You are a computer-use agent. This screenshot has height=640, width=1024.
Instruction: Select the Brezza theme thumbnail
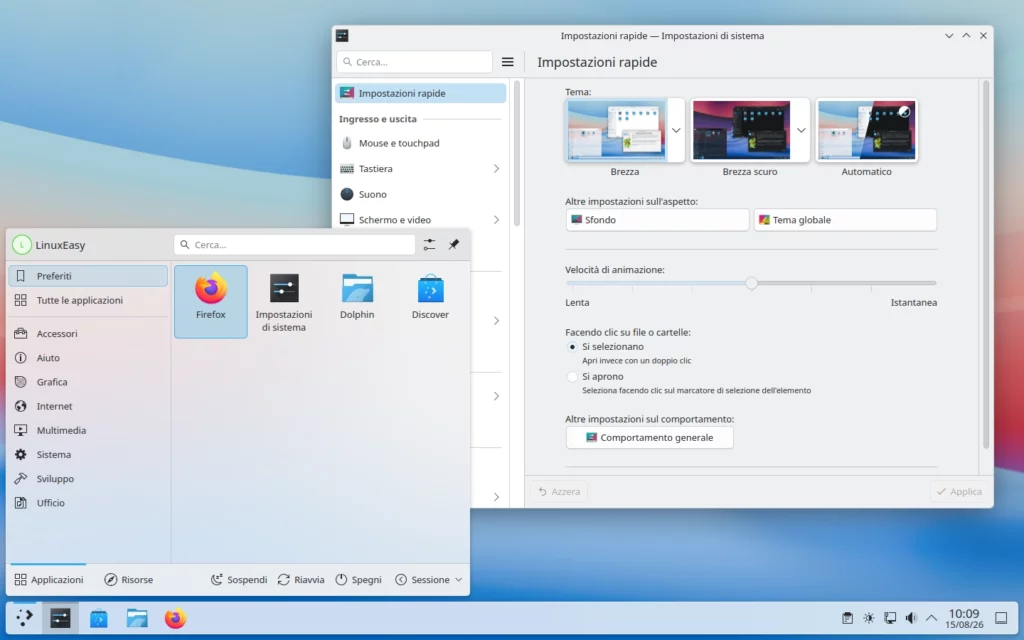pos(616,130)
